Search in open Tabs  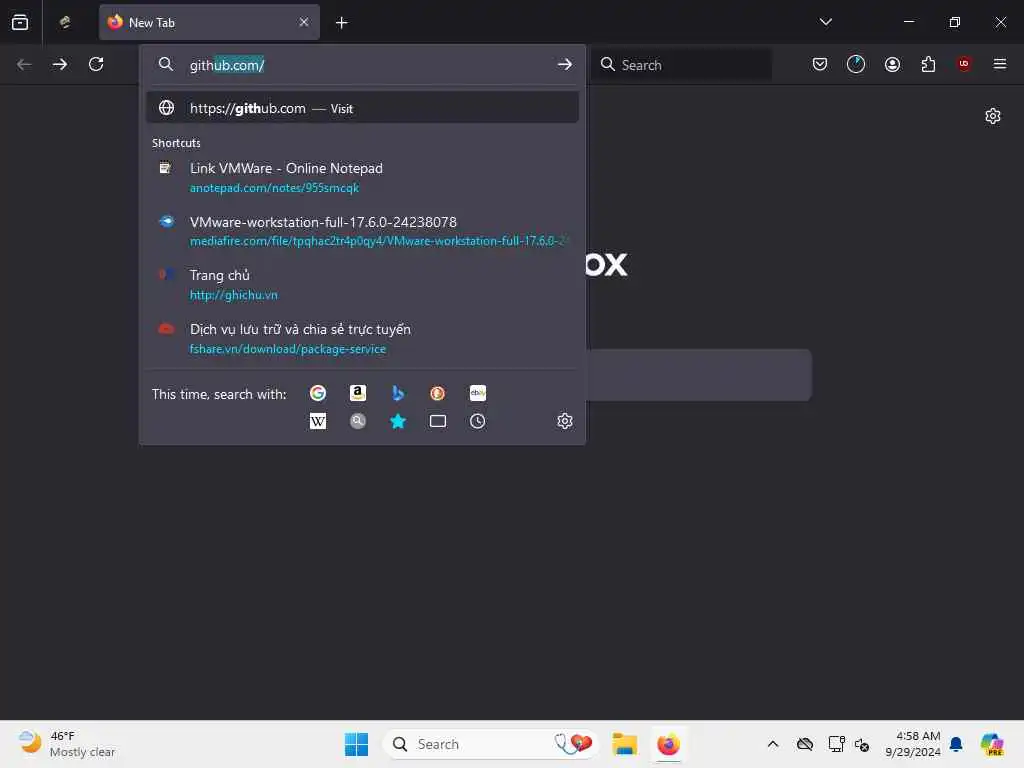pyautogui.click(x=438, y=421)
